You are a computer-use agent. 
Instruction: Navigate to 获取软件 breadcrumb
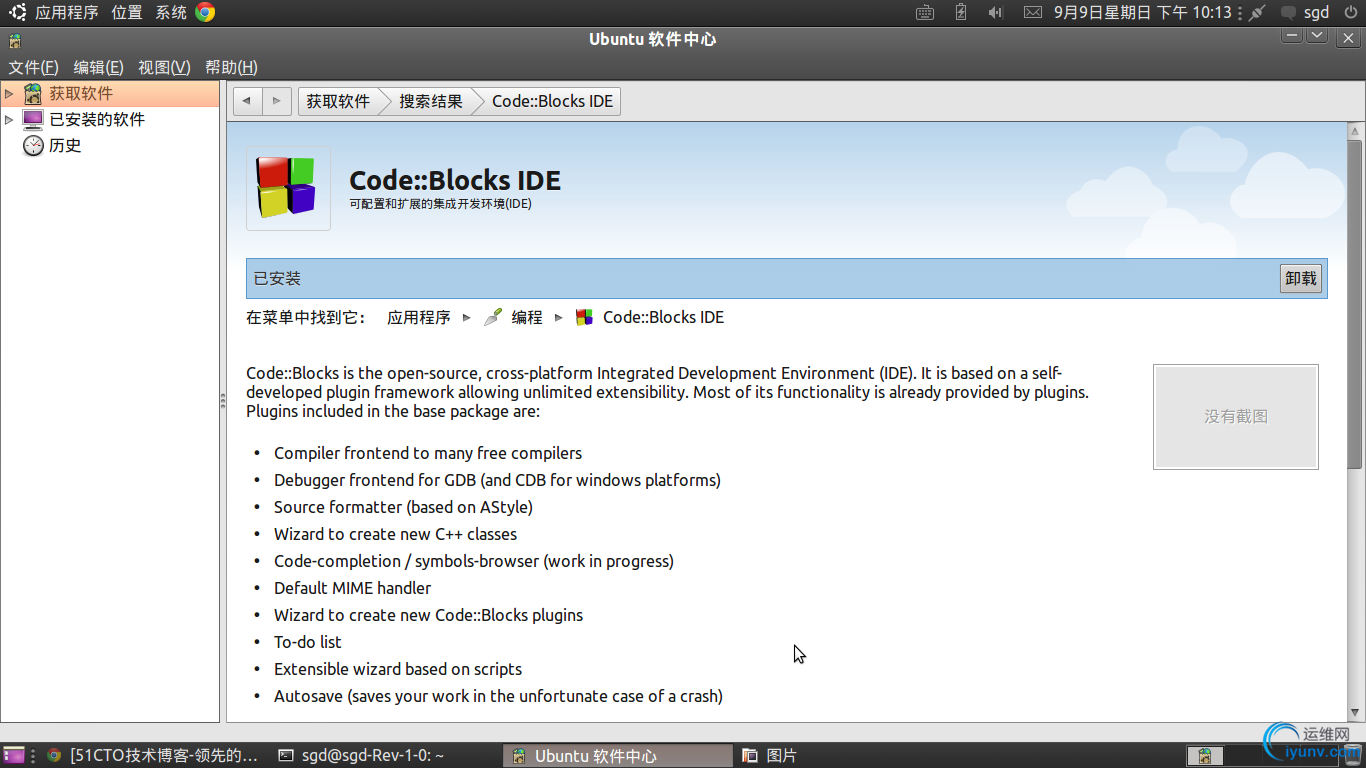[338, 101]
